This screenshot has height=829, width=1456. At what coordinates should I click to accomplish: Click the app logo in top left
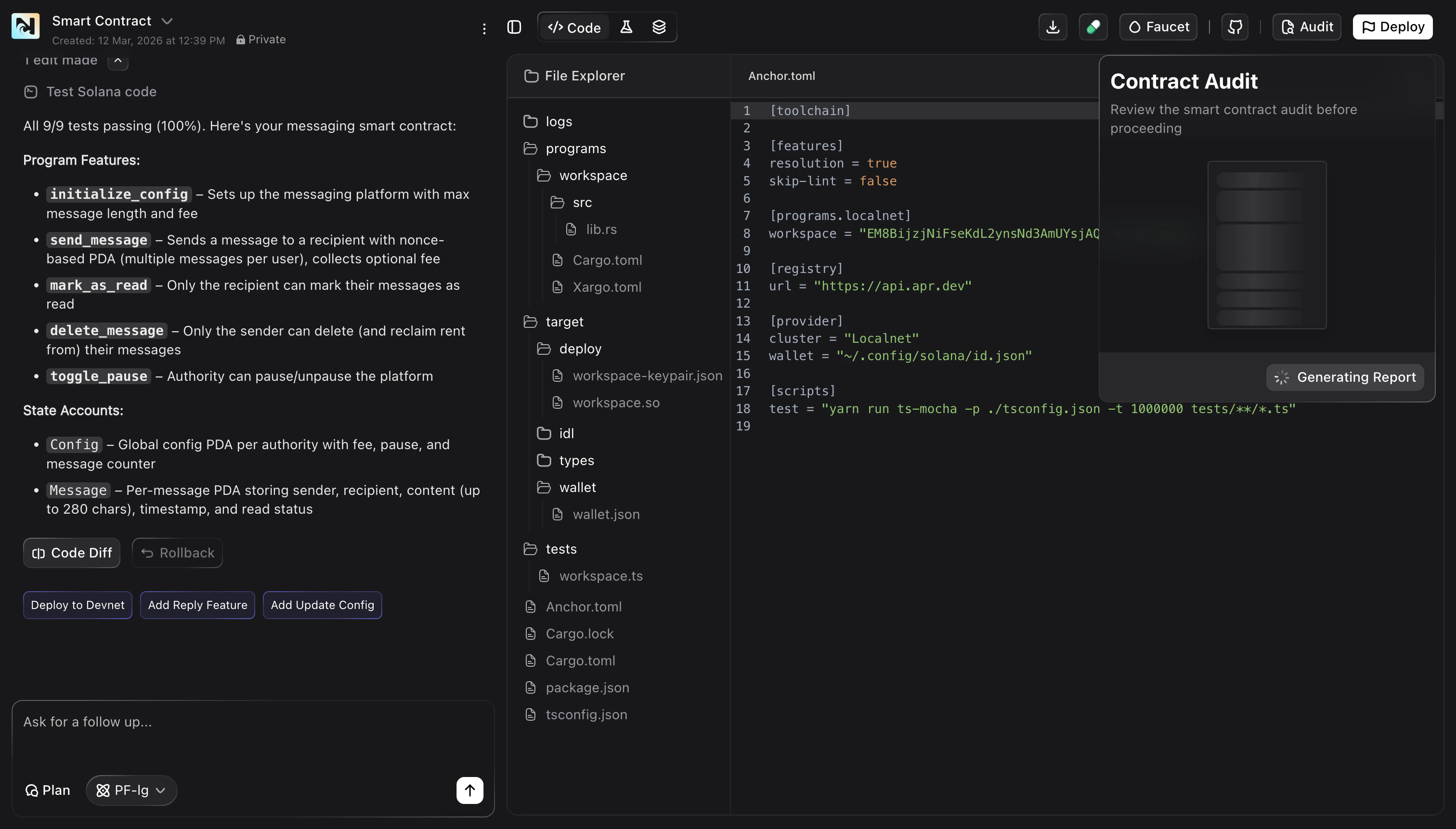[26, 26]
